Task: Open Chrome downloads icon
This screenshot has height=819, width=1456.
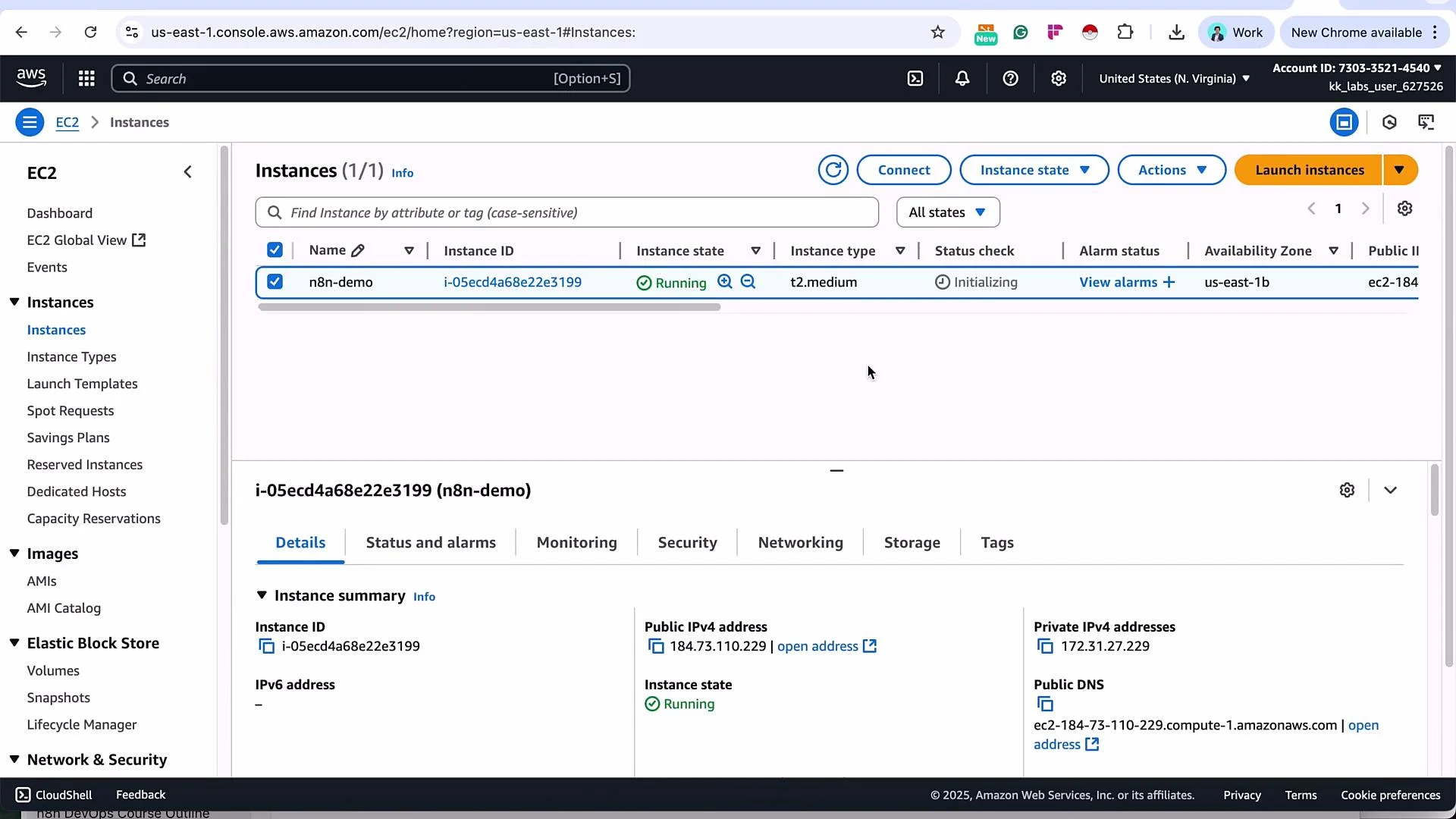Action: (x=1176, y=32)
